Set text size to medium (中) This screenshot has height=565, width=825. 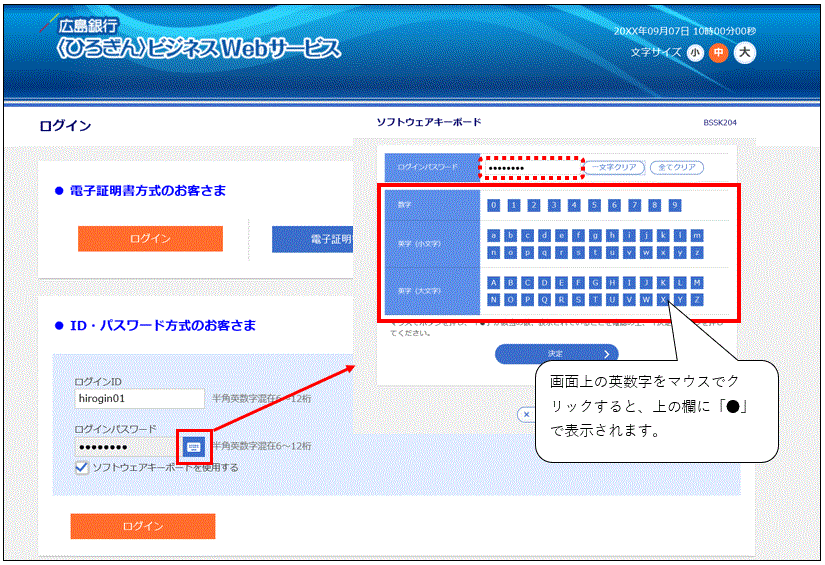(719, 53)
